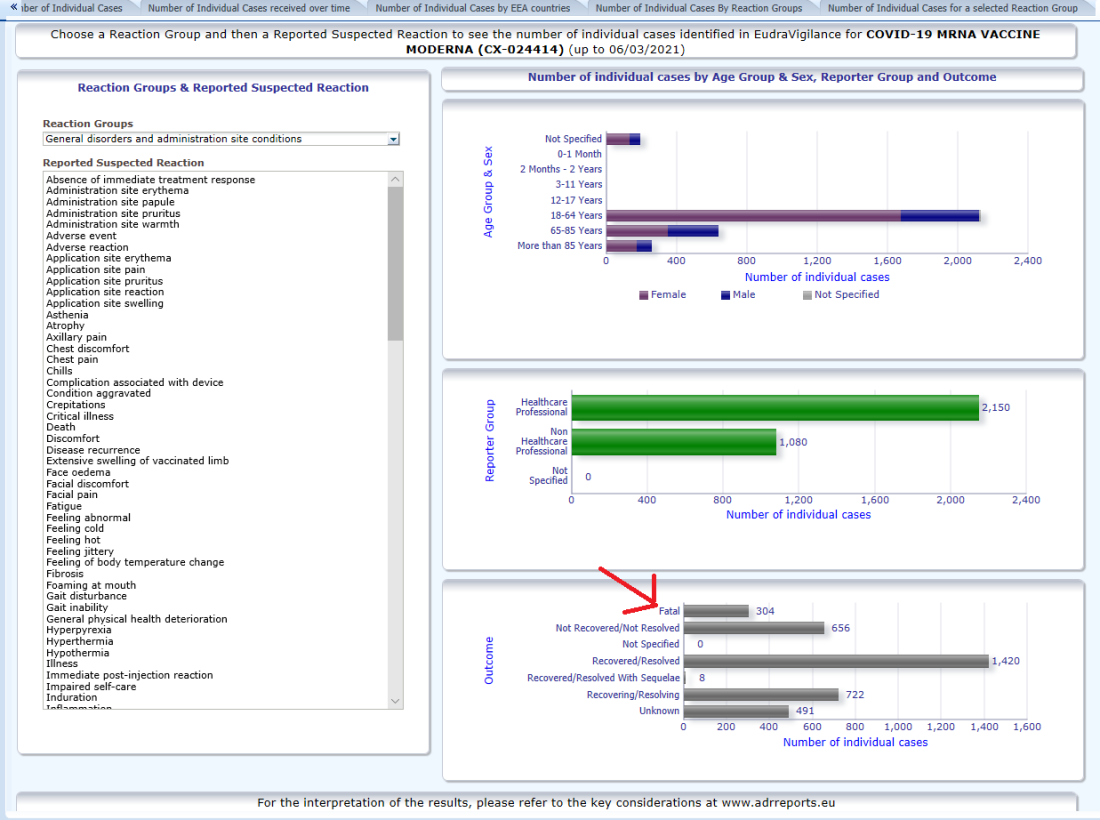This screenshot has height=820, width=1100.
Task: Choose Application site pruritus
Action: point(105,281)
